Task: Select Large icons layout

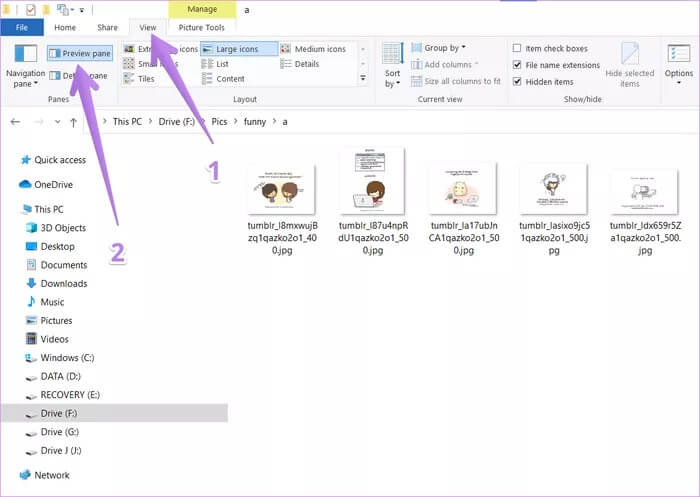Action: 239,49
